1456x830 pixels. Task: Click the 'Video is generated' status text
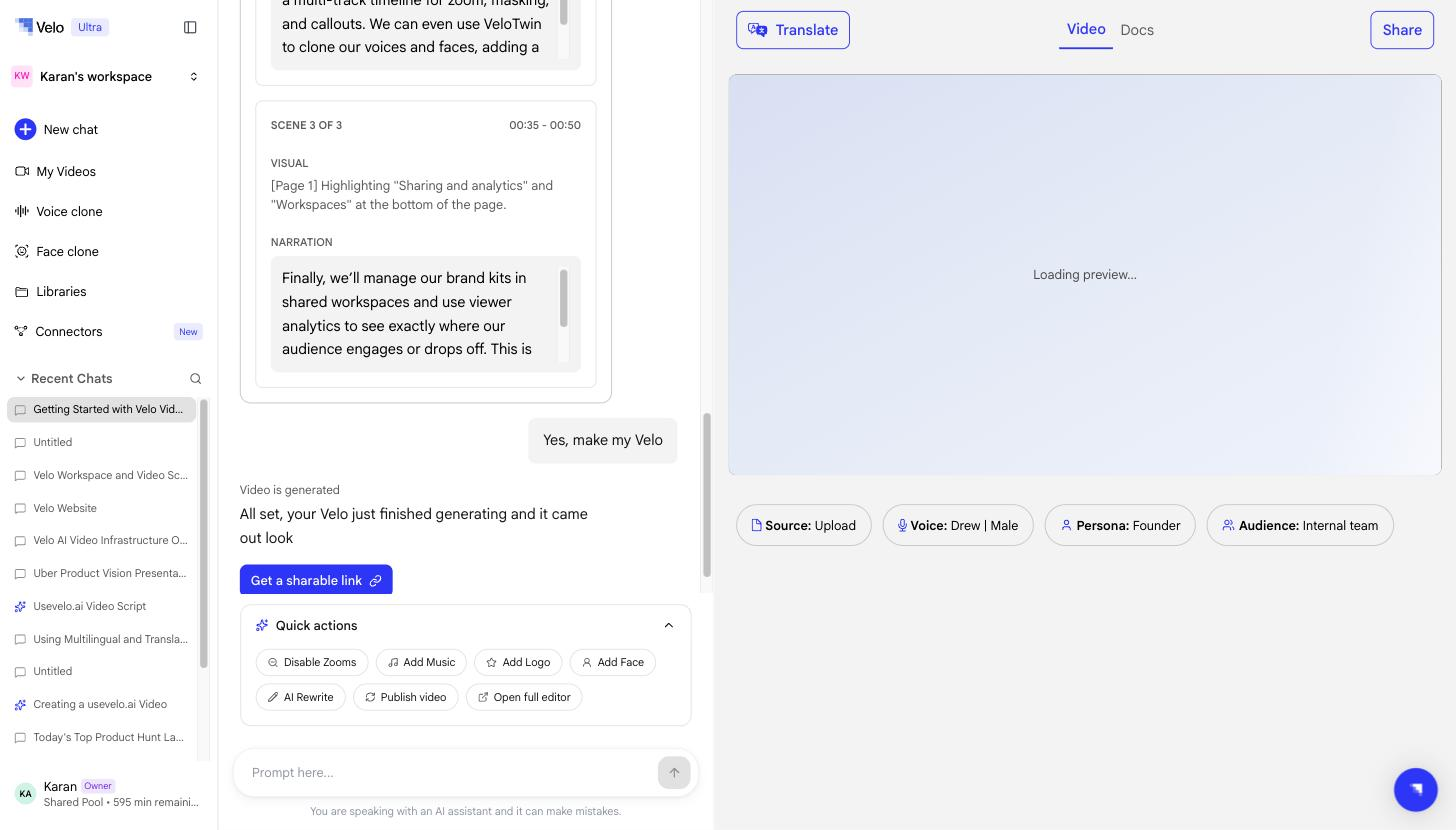click(290, 490)
